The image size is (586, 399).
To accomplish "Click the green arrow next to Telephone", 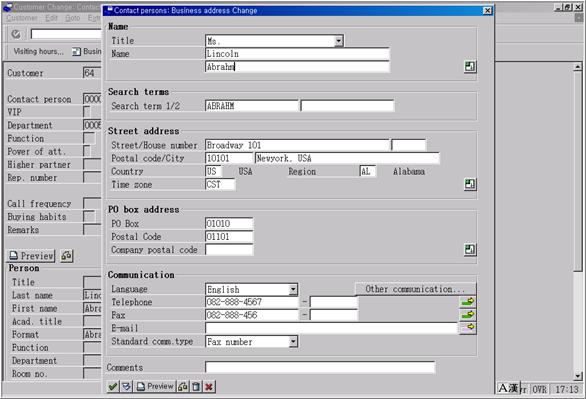I will 468,301.
